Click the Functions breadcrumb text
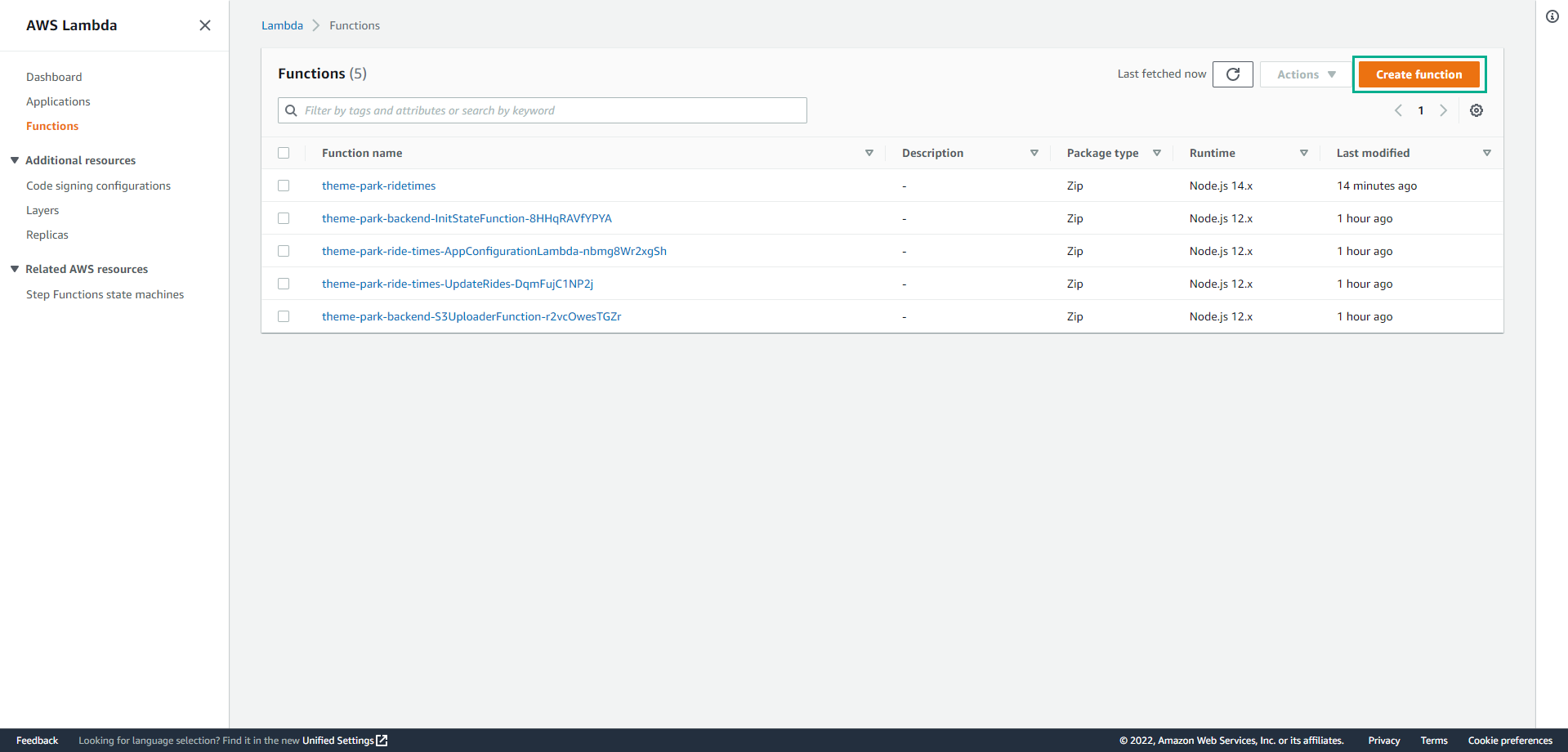 click(x=355, y=25)
